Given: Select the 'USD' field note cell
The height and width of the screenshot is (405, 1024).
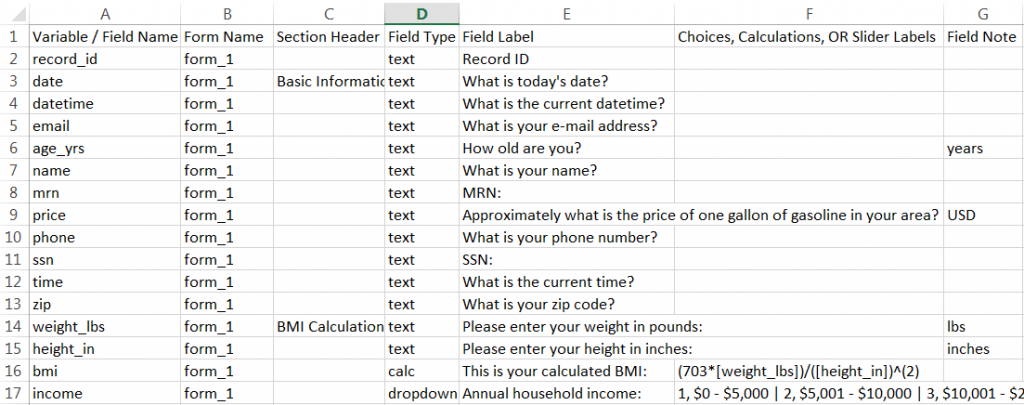Looking at the screenshot, I should 982,215.
